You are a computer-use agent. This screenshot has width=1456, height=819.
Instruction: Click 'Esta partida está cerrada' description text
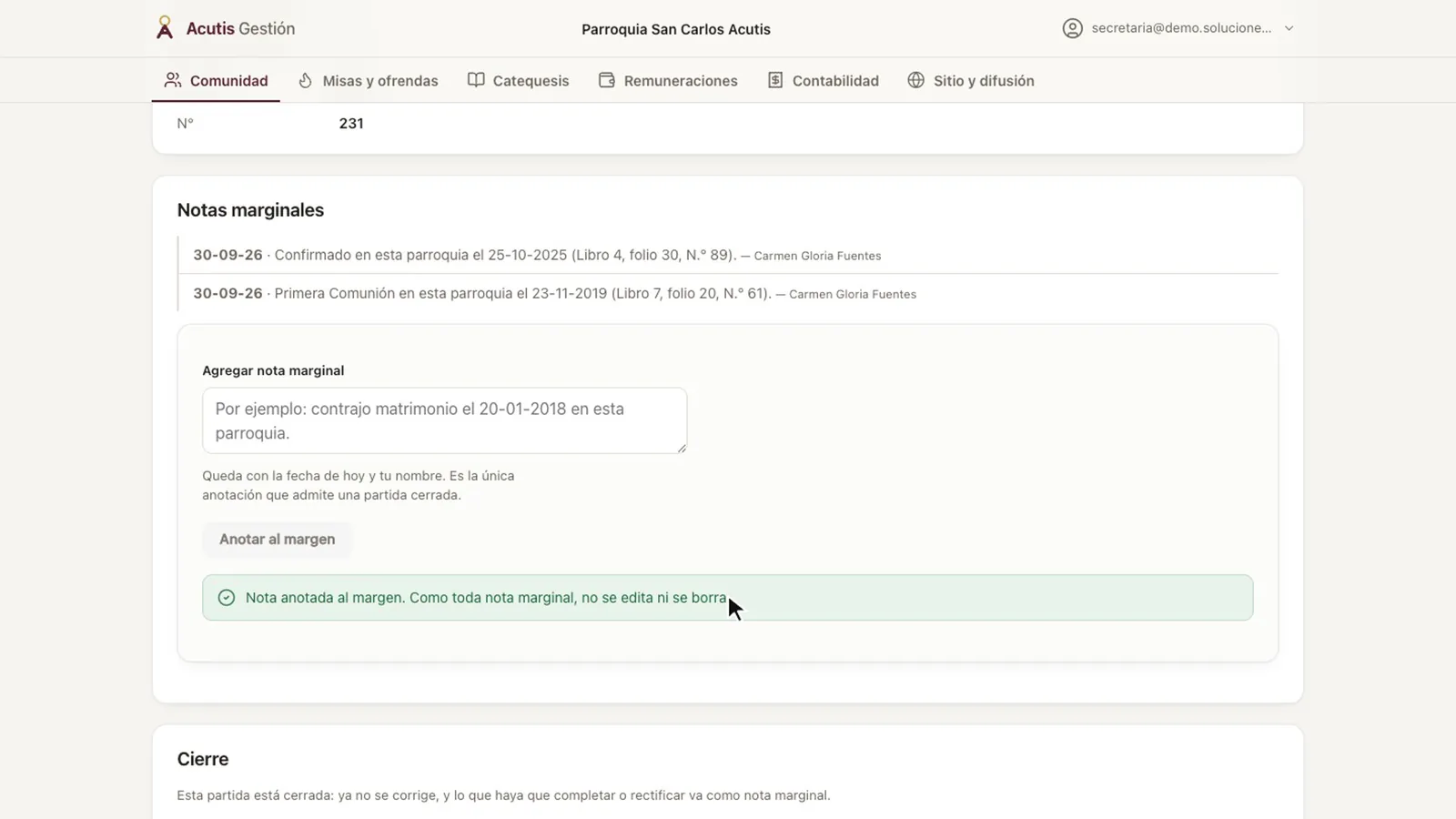point(503,795)
